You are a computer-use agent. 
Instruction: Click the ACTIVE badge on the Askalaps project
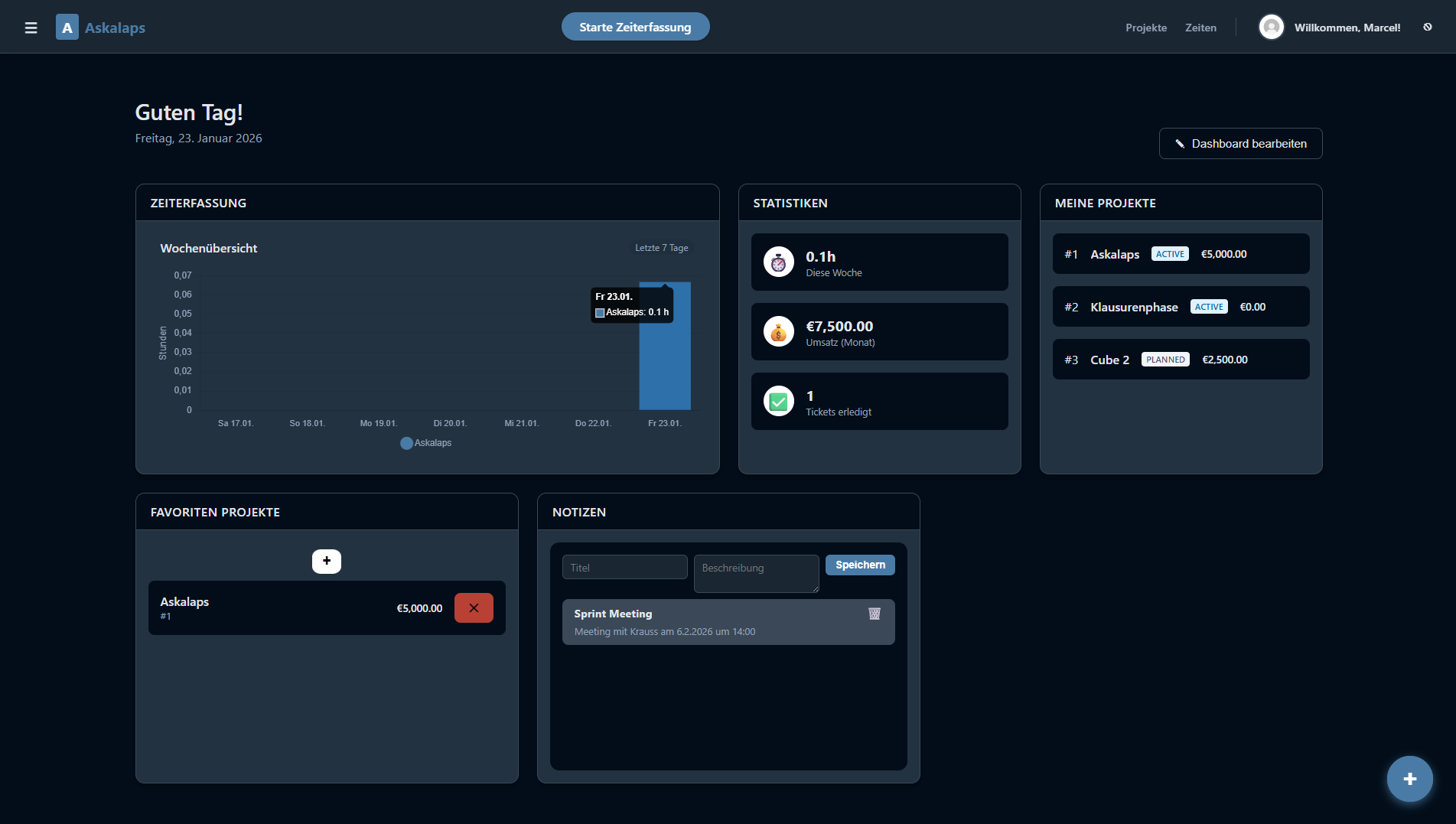click(x=1170, y=253)
